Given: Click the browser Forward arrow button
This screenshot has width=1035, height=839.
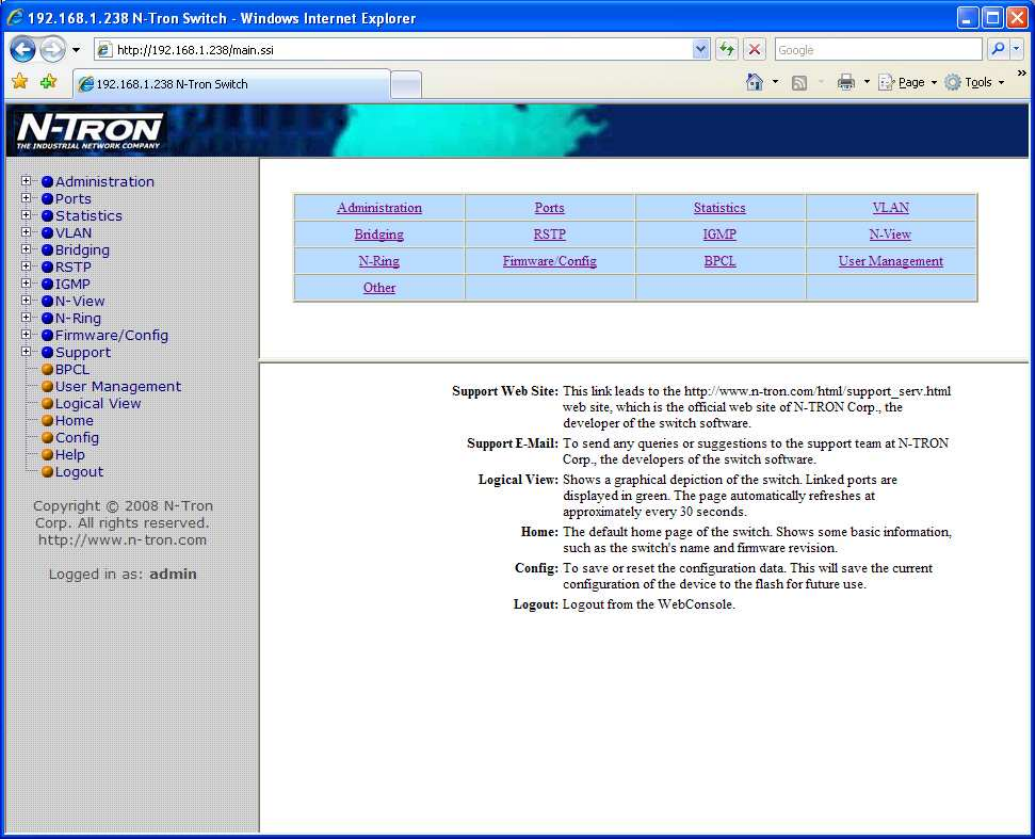Looking at the screenshot, I should (52, 50).
